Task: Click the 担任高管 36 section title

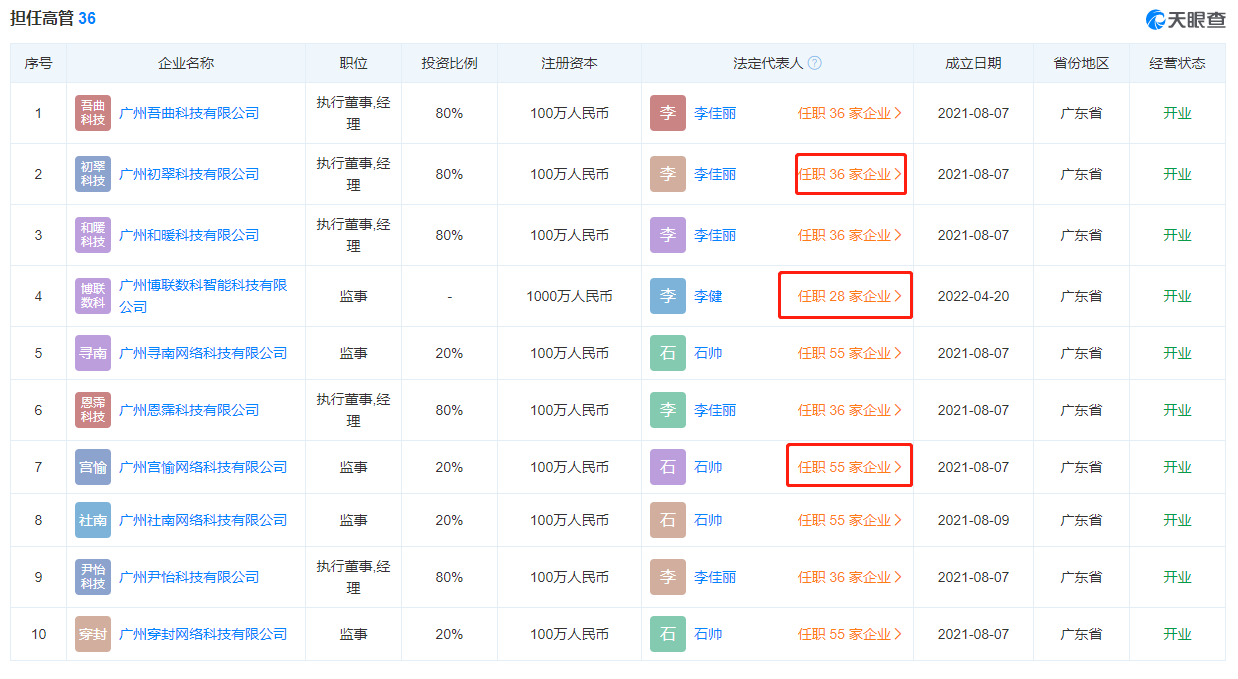Action: pyautogui.click(x=53, y=18)
